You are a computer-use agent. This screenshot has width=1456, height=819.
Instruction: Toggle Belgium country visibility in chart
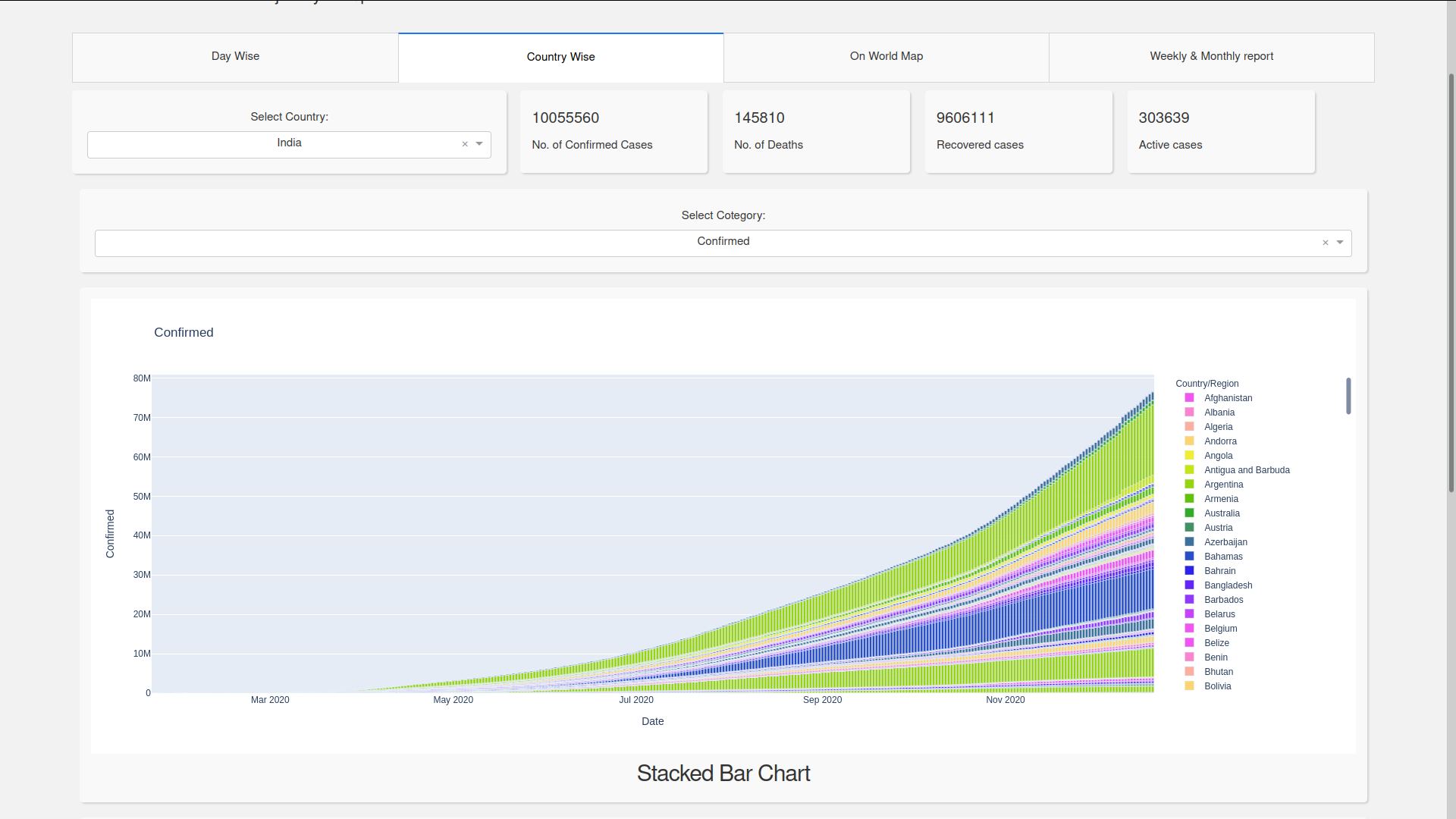pyautogui.click(x=1222, y=628)
